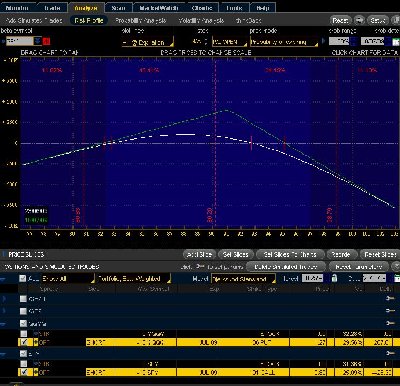
Task: Expand the first collapsed symbol group
Action: pos(4,299)
